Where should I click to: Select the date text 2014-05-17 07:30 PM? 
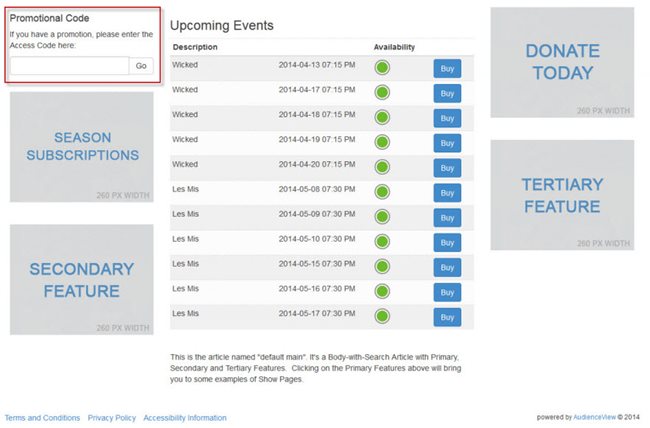coord(317,314)
